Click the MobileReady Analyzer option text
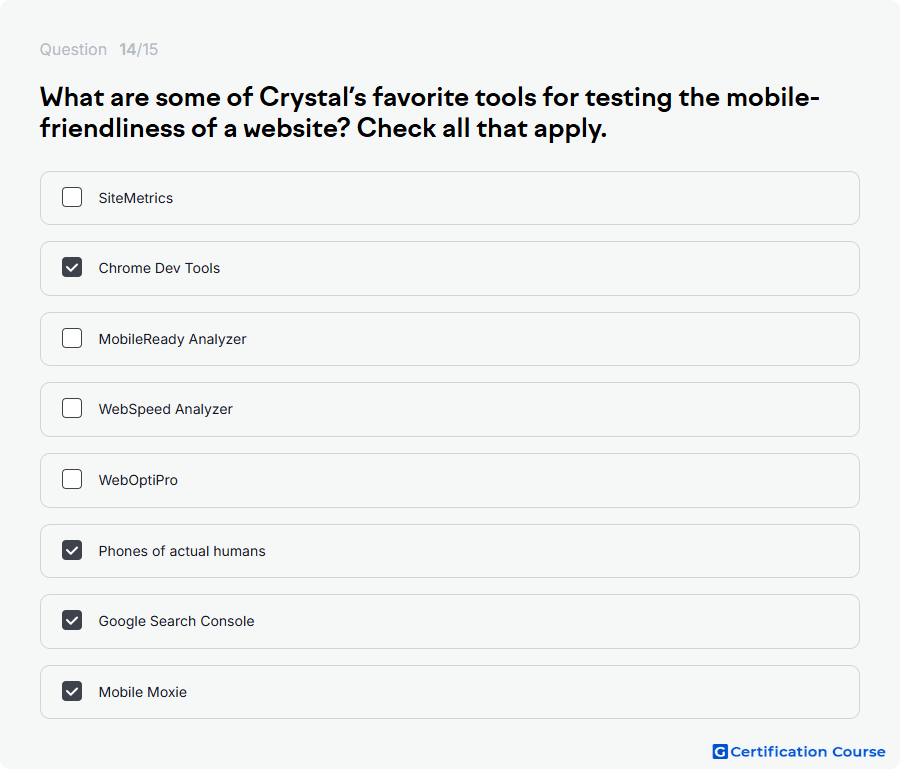The height and width of the screenshot is (769, 900). (x=172, y=339)
